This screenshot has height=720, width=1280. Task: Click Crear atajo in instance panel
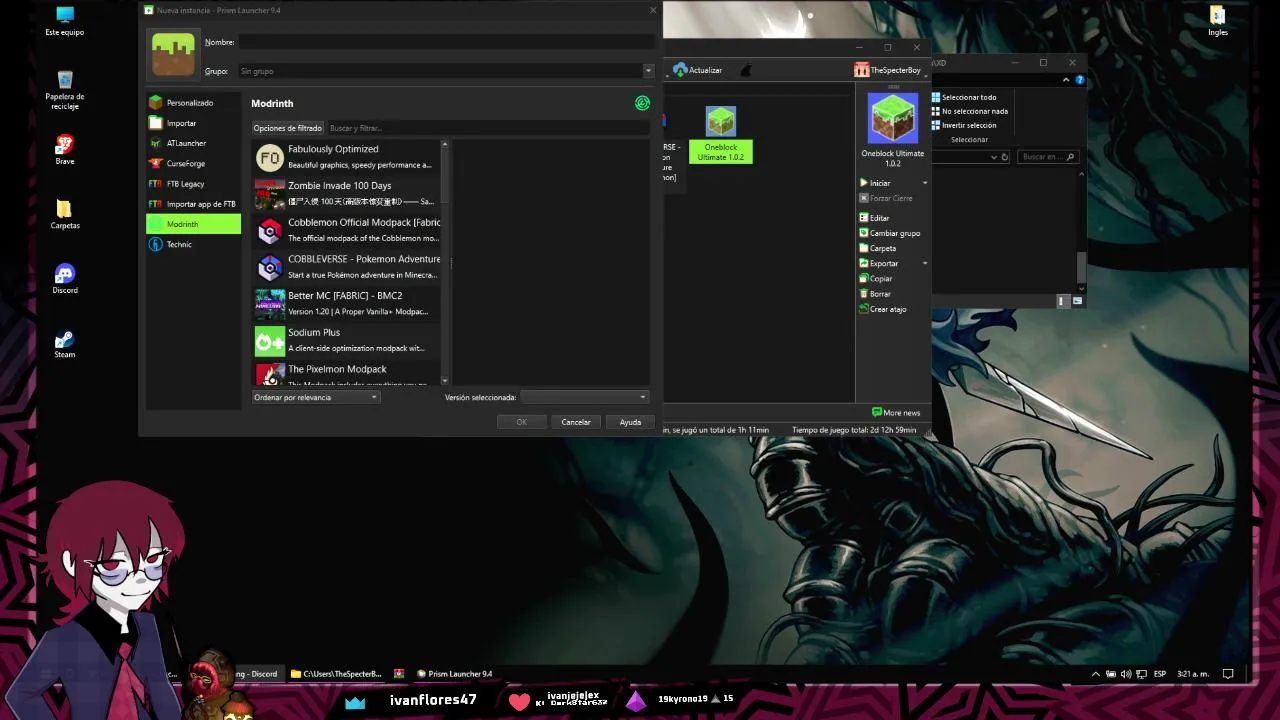tap(883, 309)
